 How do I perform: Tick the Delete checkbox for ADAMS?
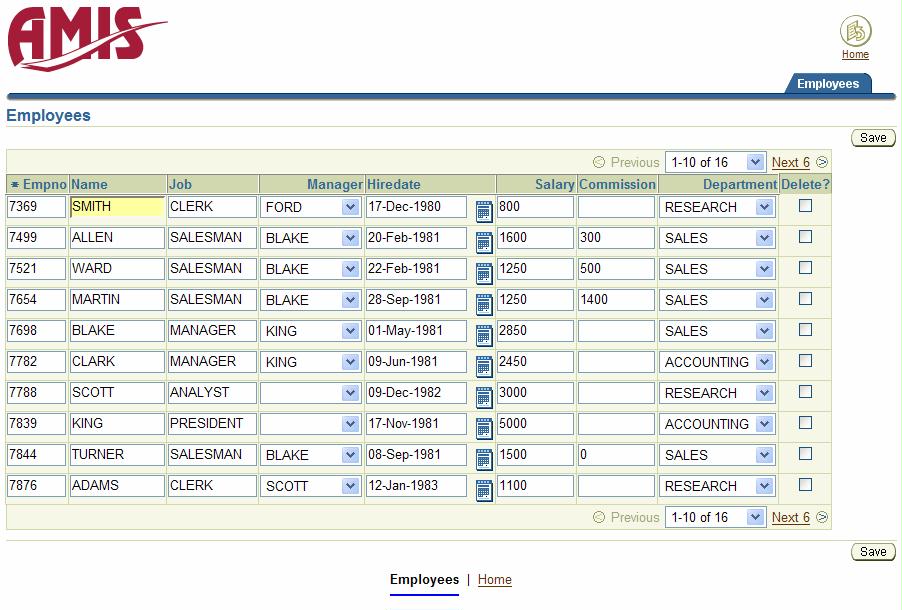pos(805,485)
